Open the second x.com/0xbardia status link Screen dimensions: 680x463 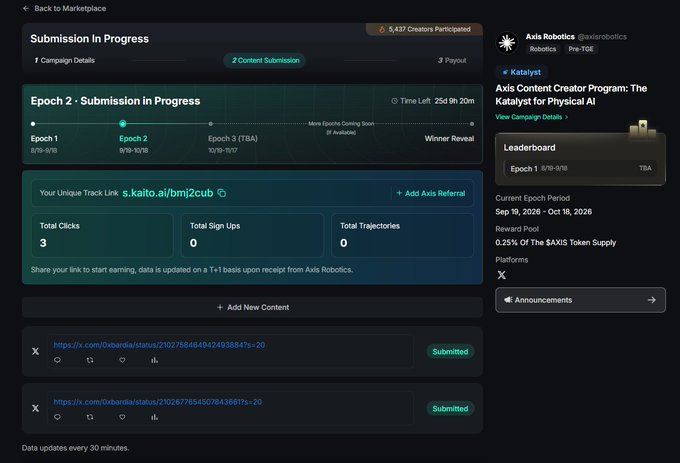tap(158, 402)
